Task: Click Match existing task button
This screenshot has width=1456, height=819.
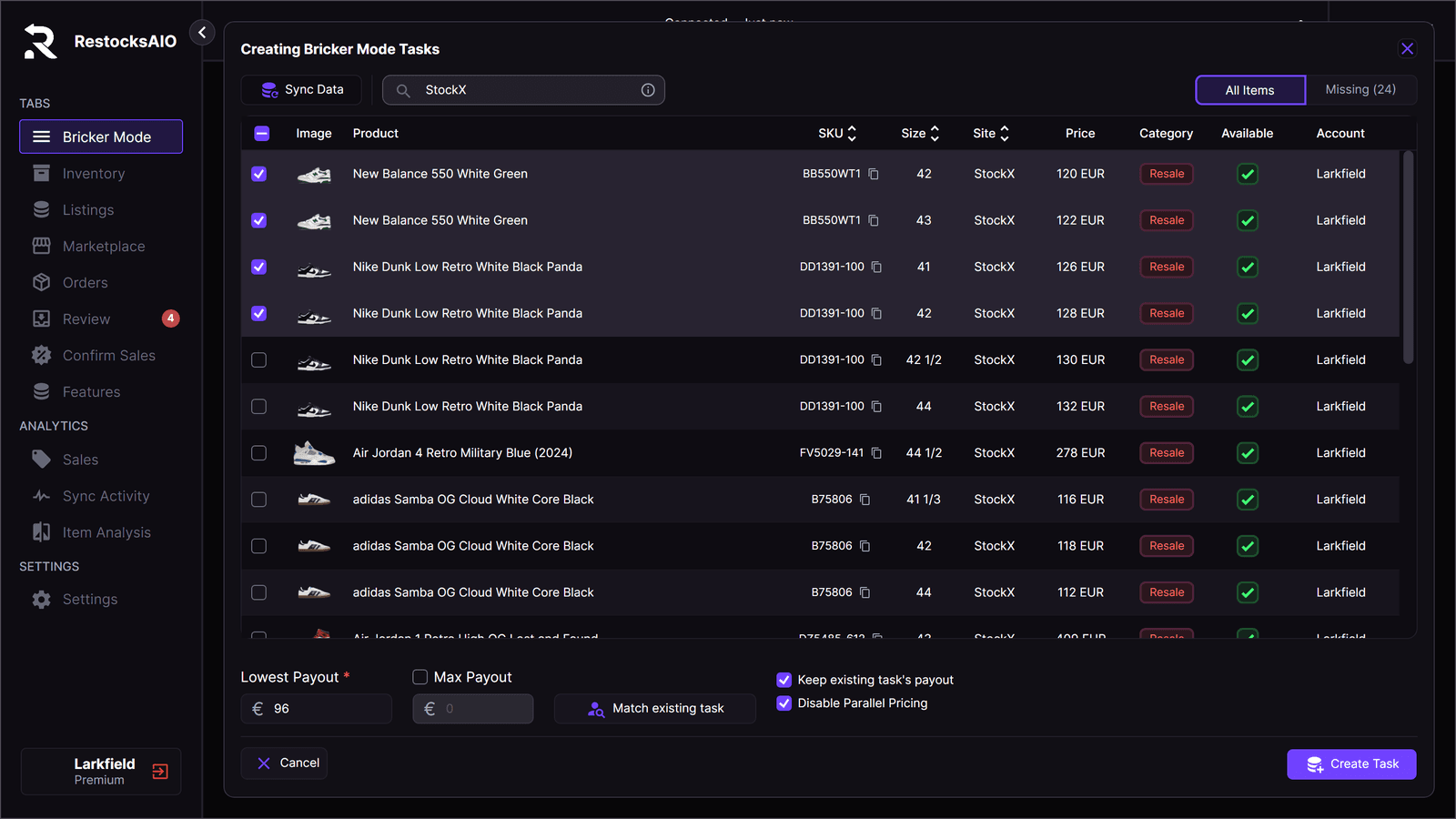Action: coord(655,709)
